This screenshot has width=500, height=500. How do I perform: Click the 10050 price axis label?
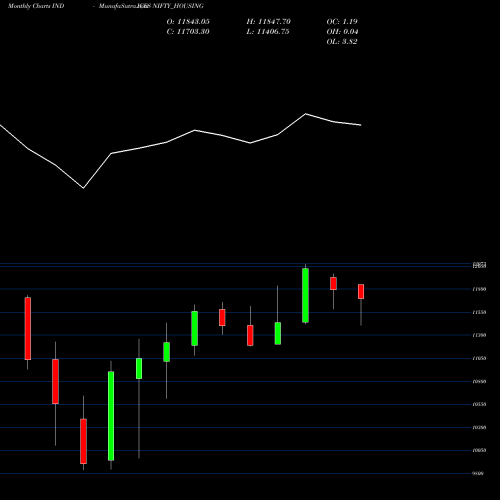[479, 450]
